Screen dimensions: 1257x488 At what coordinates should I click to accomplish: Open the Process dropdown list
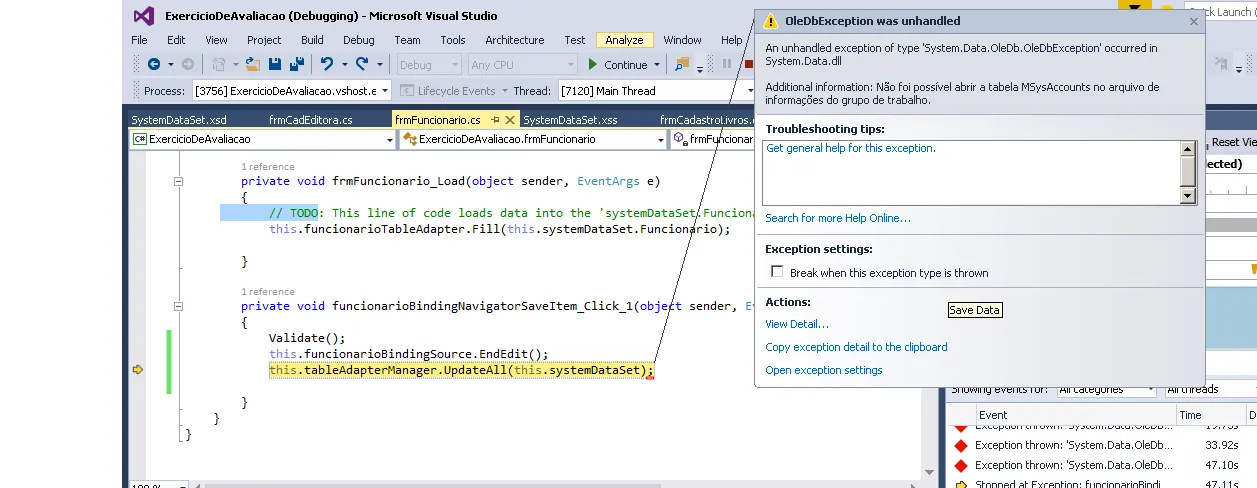click(385, 91)
